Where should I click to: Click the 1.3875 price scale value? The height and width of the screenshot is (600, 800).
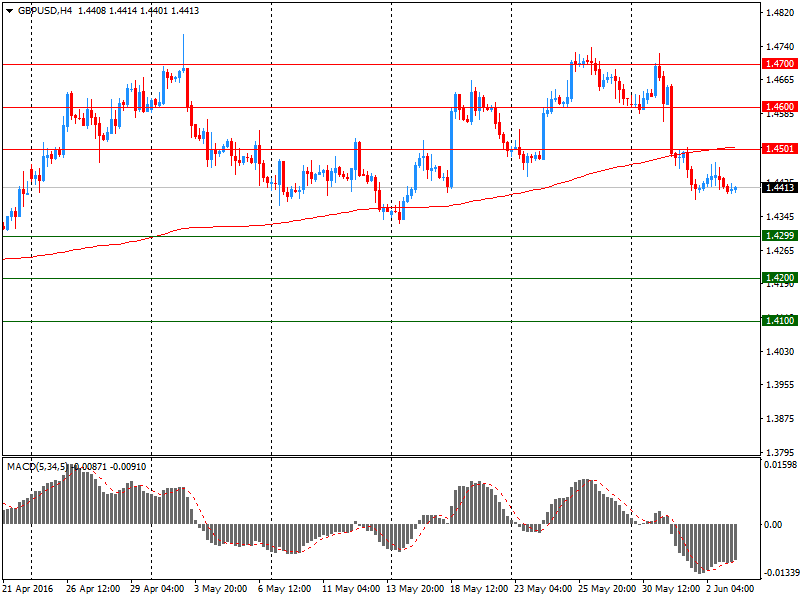click(780, 419)
